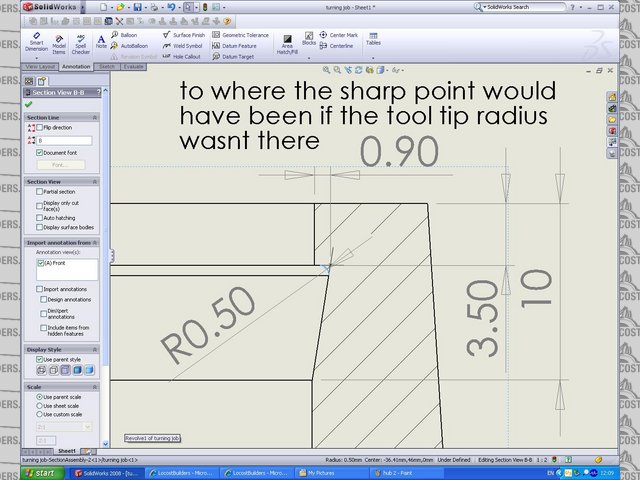
Task: Open the Blocks tool
Action: [309, 38]
